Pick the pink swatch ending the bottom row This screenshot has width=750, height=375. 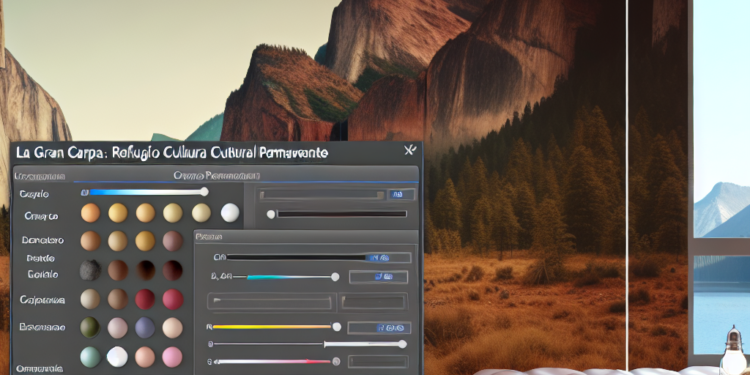click(x=173, y=357)
